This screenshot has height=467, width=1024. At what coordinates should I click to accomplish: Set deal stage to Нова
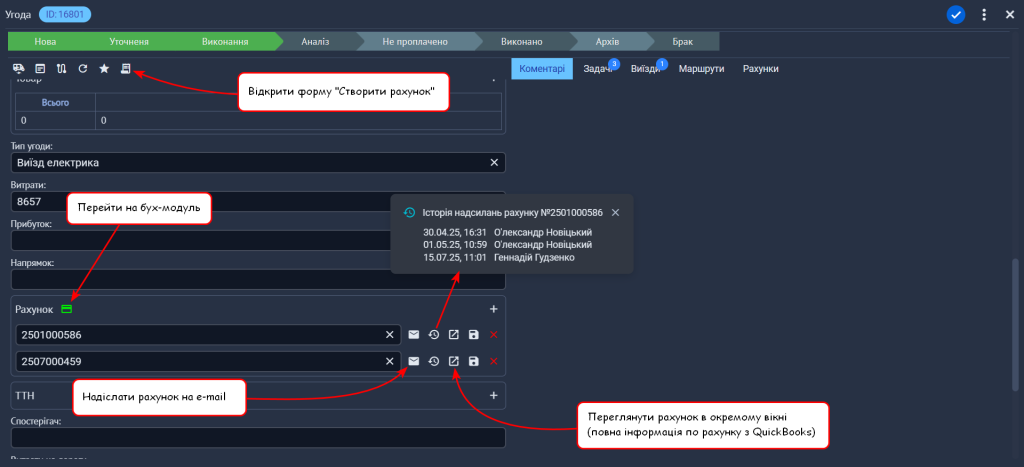pyautogui.click(x=45, y=42)
